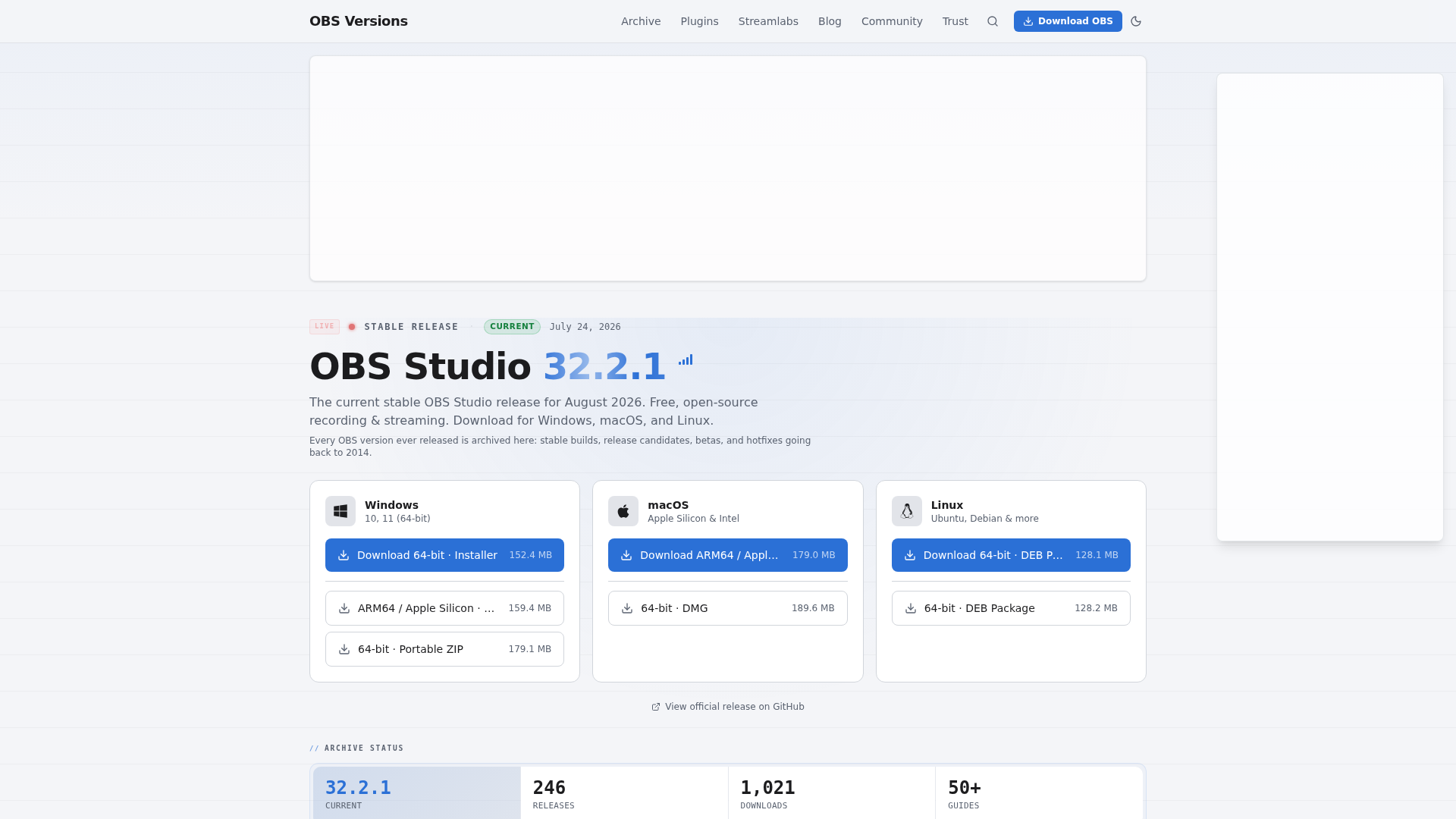The image size is (1456, 819).
Task: Select the 32.2.1 CURRENT stat tile
Action: (417, 793)
